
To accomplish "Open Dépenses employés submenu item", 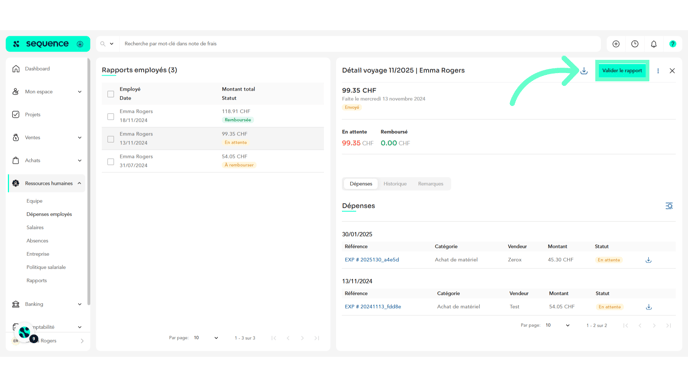I will coord(49,214).
